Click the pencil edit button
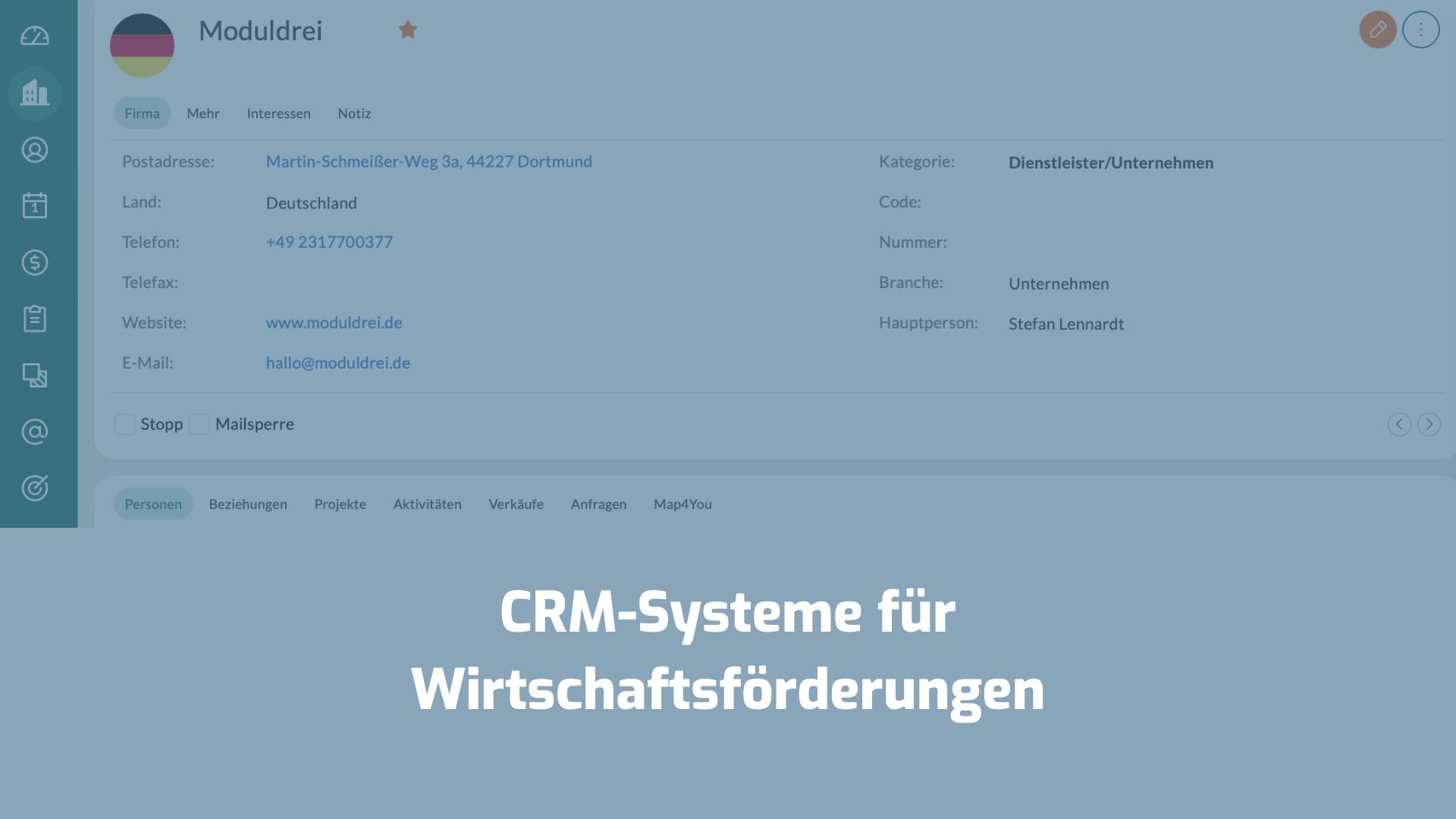The image size is (1456, 819). click(1378, 30)
